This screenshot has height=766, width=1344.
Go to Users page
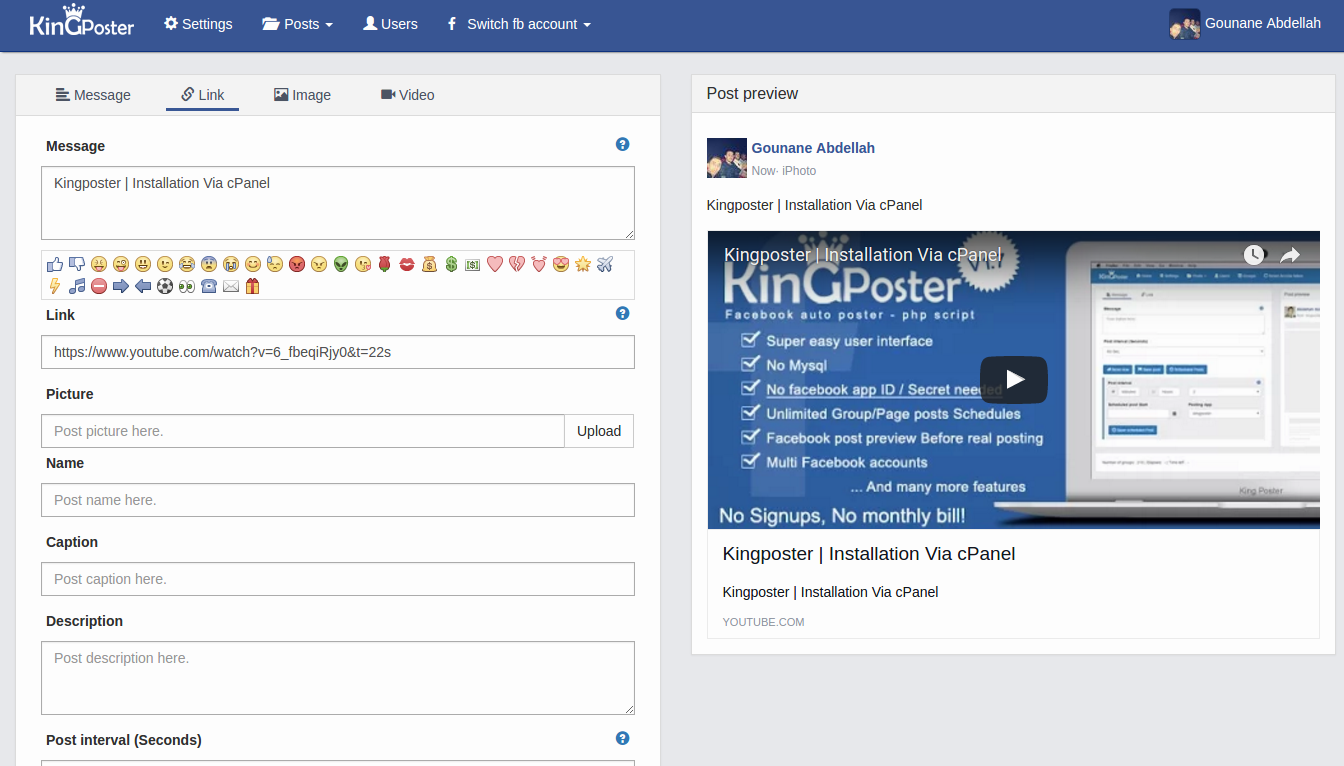pyautogui.click(x=390, y=24)
